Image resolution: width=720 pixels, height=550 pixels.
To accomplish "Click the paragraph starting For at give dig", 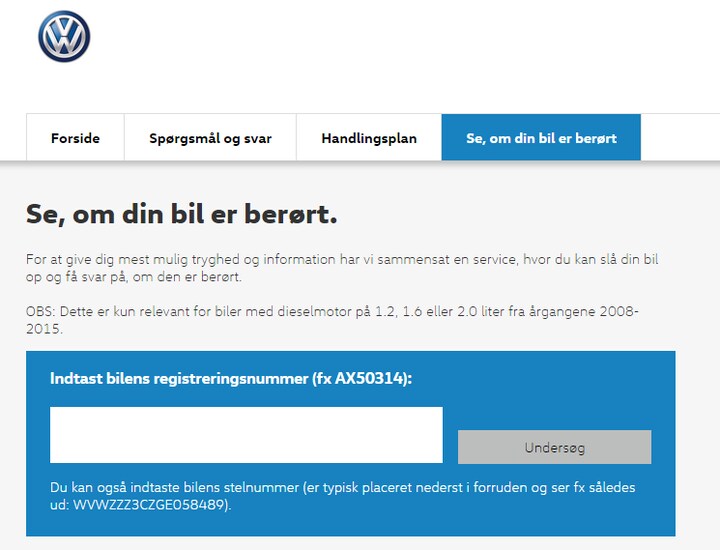I will (x=342, y=268).
